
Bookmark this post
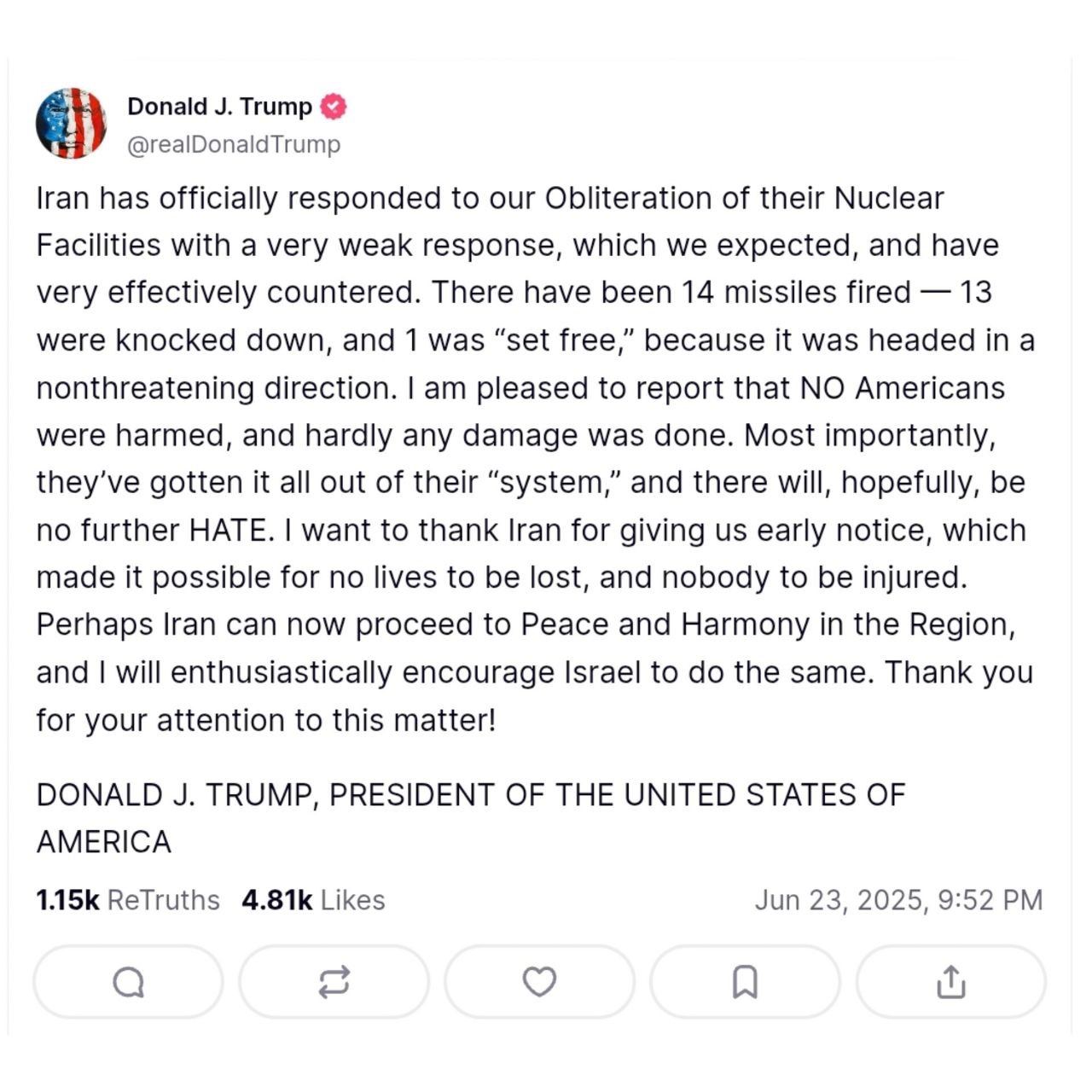[x=745, y=982]
